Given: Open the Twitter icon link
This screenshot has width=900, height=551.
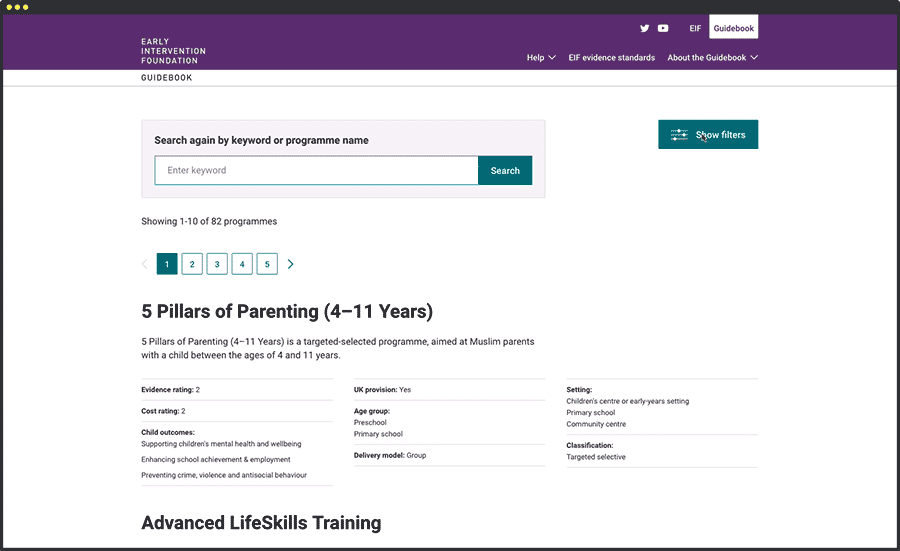Looking at the screenshot, I should pos(645,28).
